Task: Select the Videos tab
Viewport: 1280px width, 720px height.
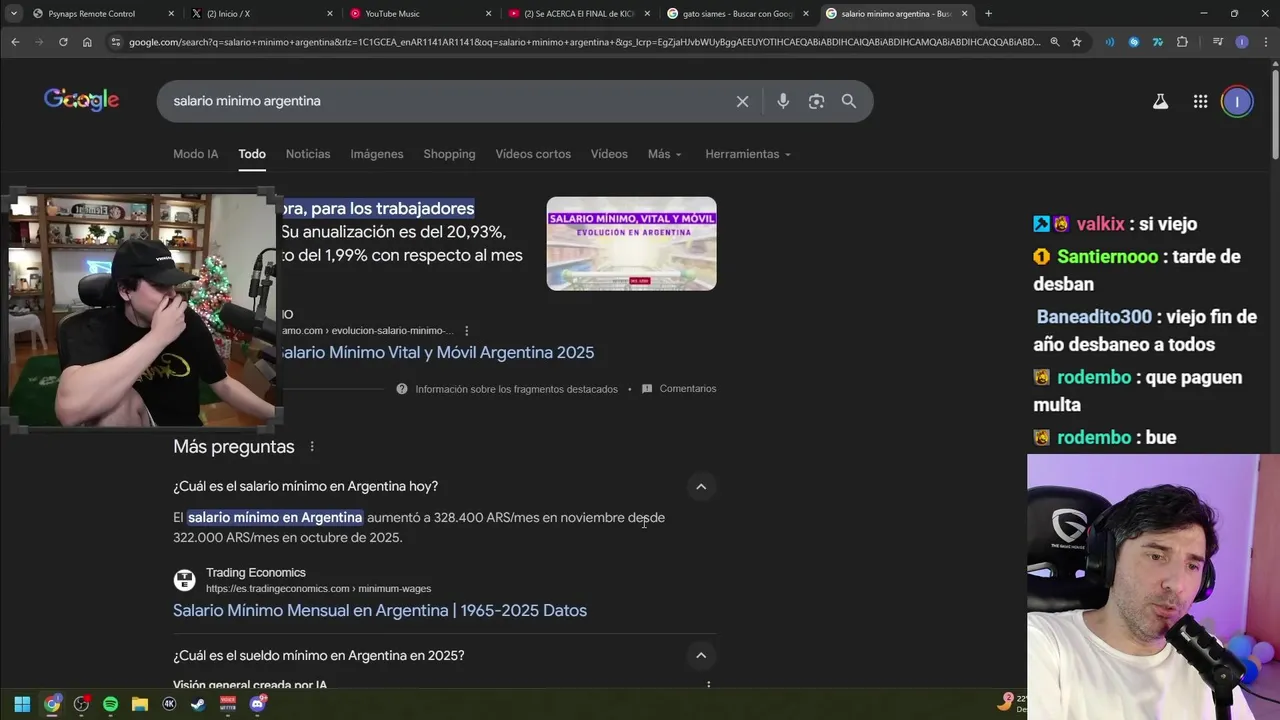Action: (609, 154)
